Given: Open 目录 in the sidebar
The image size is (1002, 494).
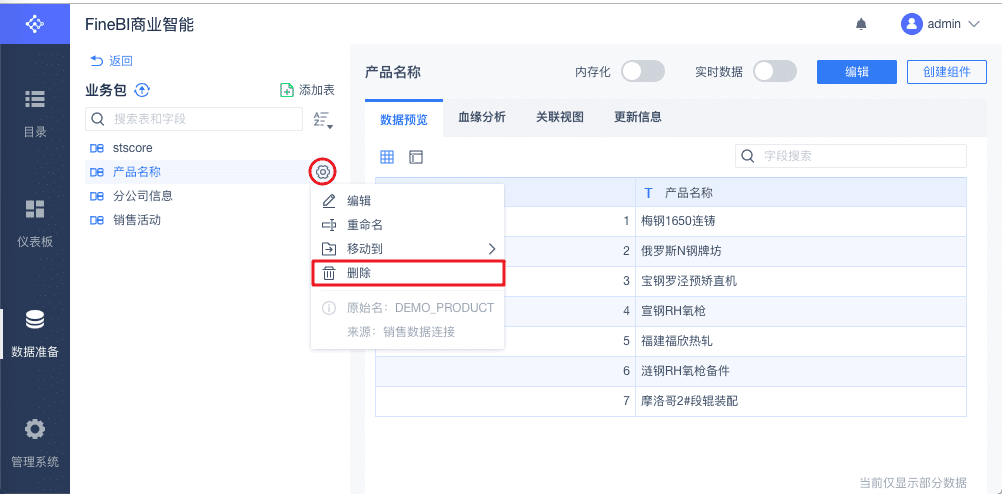Looking at the screenshot, I should [x=35, y=112].
